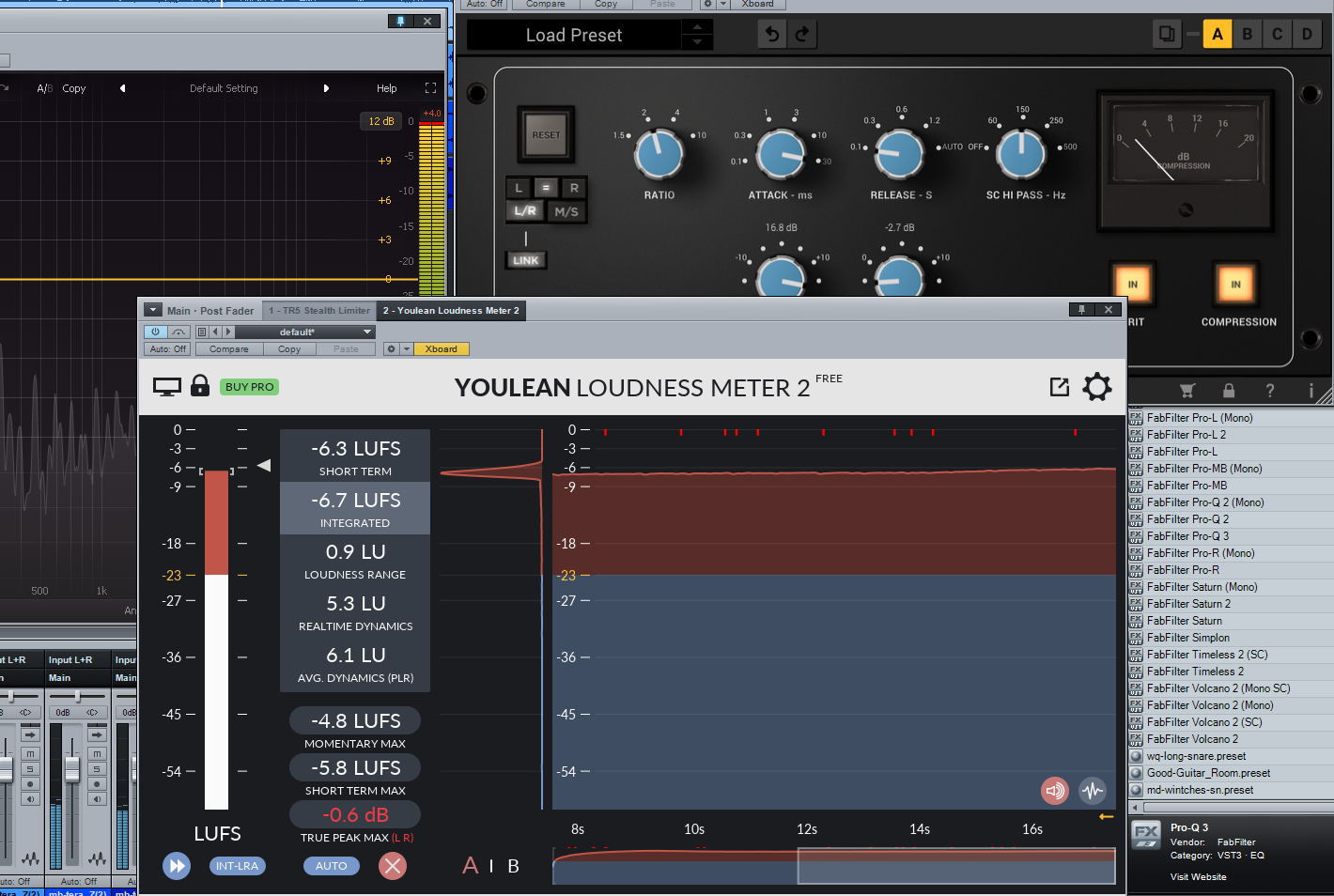
Task: Pin the left plugin window with the pin icon
Action: click(x=401, y=21)
